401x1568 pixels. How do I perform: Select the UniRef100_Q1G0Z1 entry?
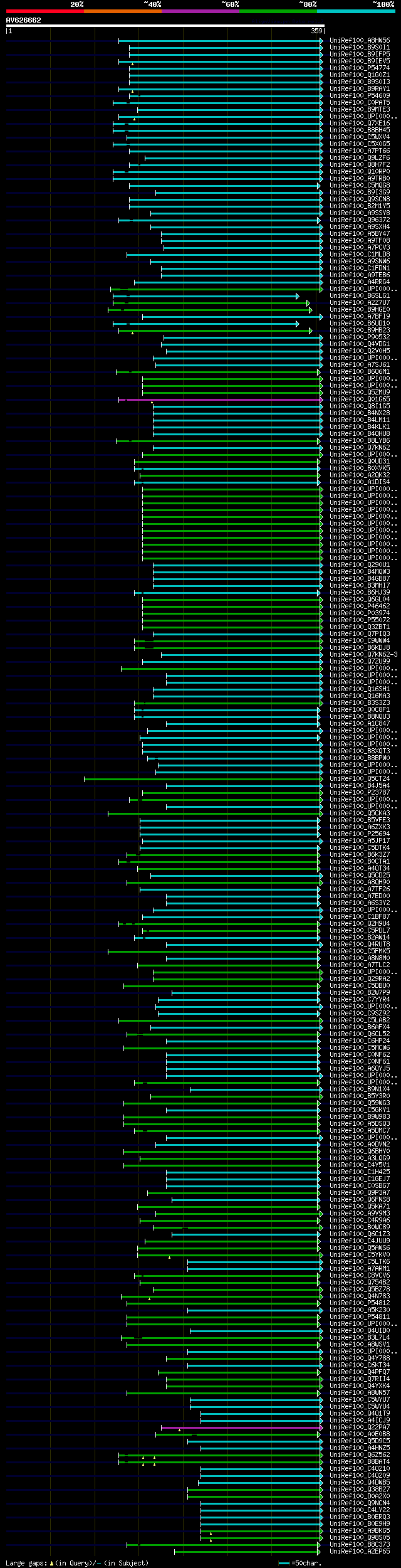(x=360, y=75)
